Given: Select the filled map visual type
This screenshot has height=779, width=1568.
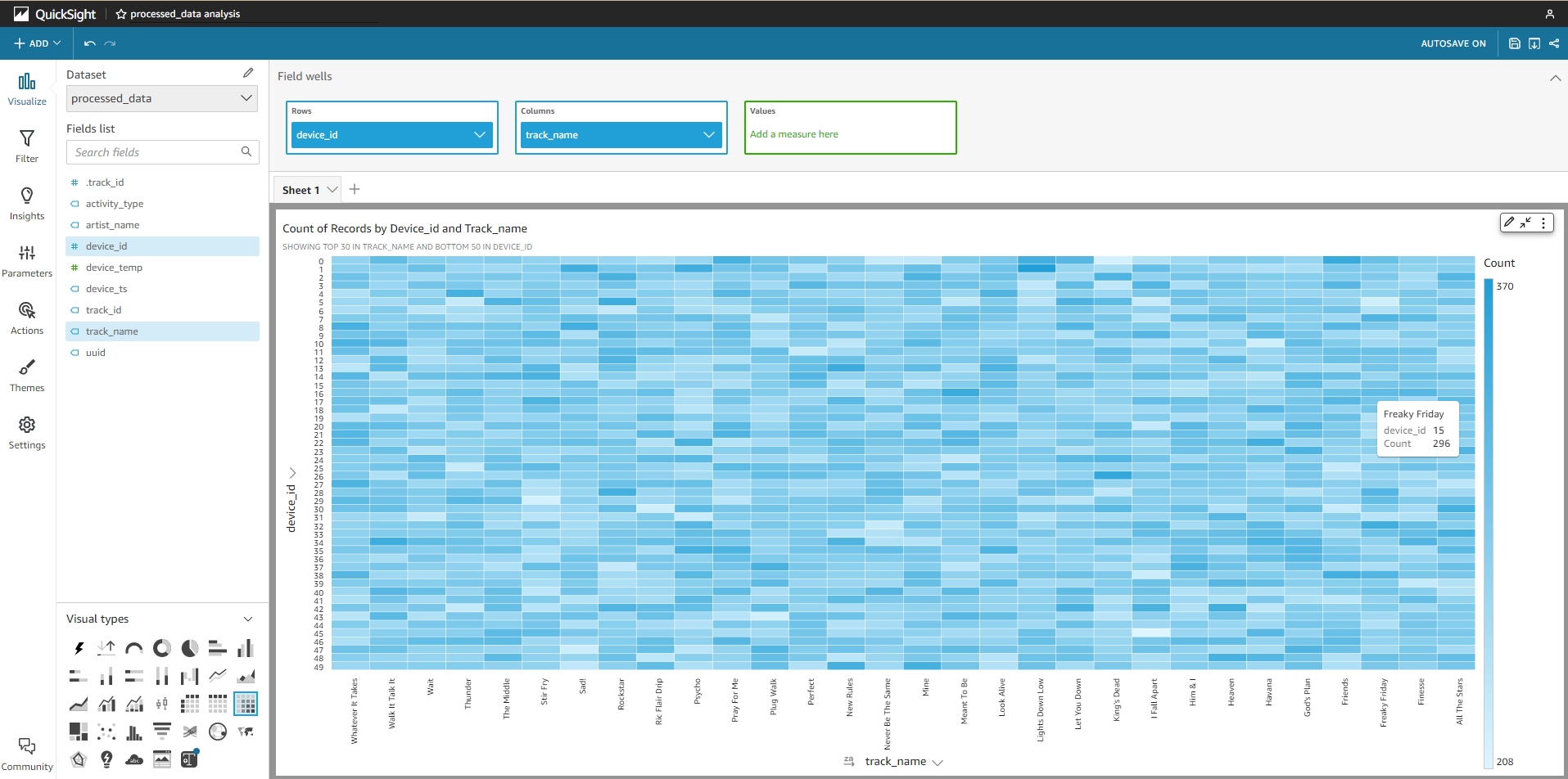Looking at the screenshot, I should pos(246,732).
